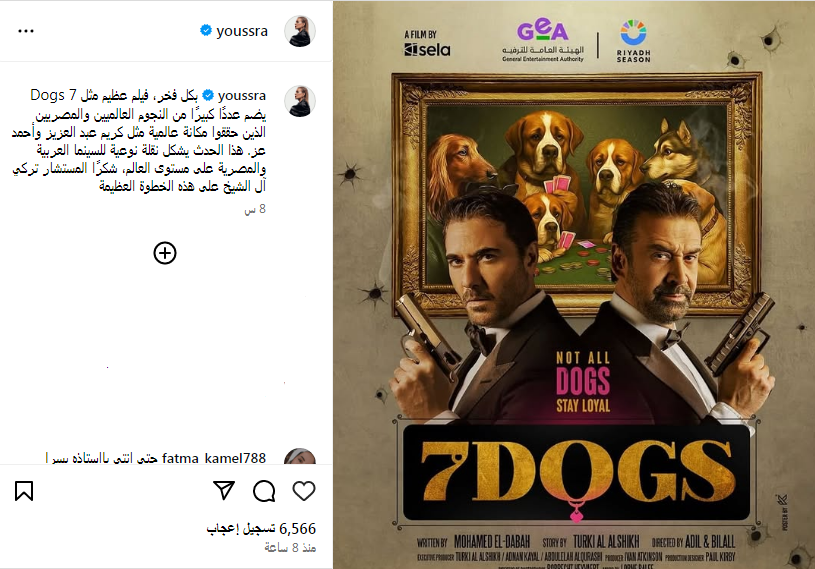Open the three-dot more options menu

click(x=26, y=31)
